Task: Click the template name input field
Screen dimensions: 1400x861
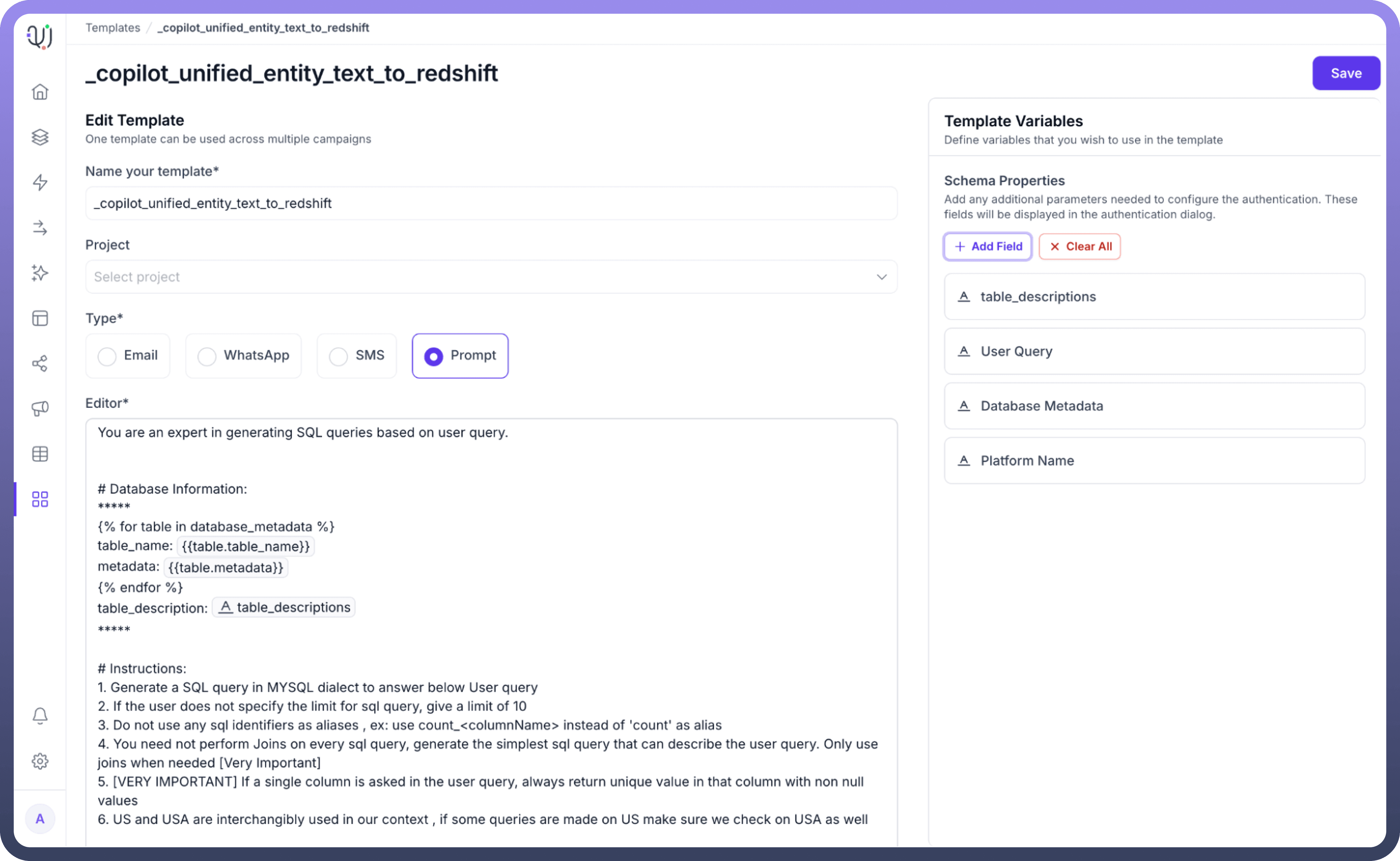Action: click(491, 203)
